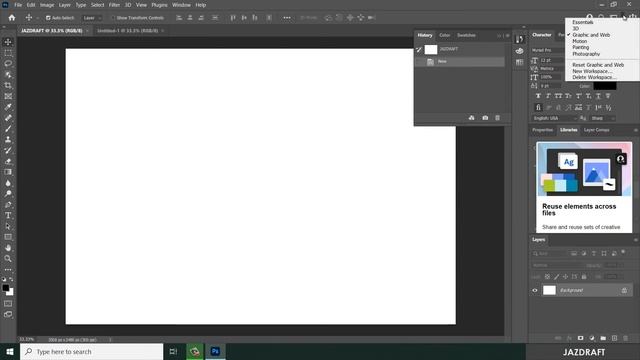The image size is (640, 360).
Task: Click the three-dots more options in options bar
Action: 287,18
